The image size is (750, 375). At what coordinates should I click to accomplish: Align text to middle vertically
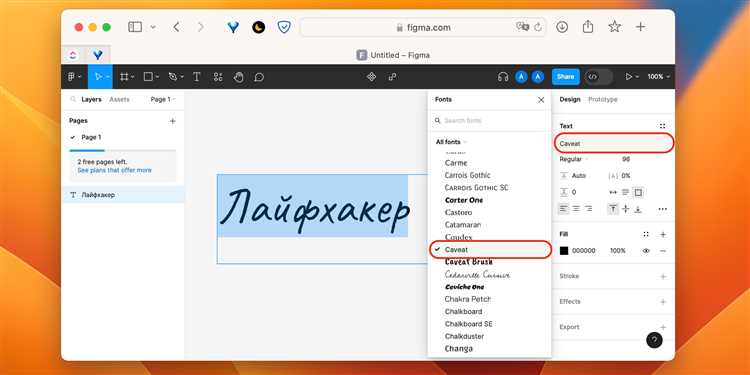[626, 209]
